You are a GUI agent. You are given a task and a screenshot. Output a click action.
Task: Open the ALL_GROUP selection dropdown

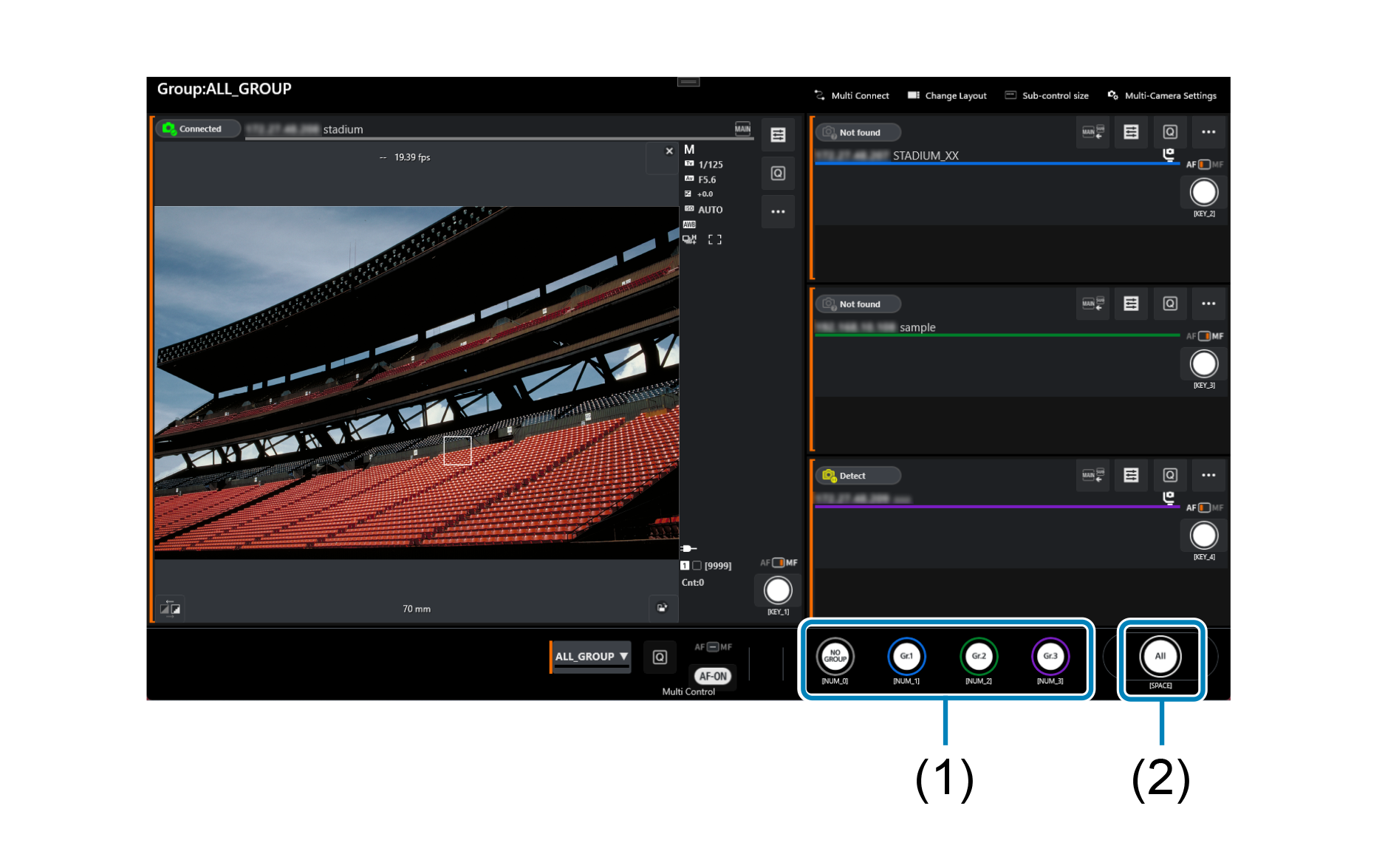(x=590, y=657)
